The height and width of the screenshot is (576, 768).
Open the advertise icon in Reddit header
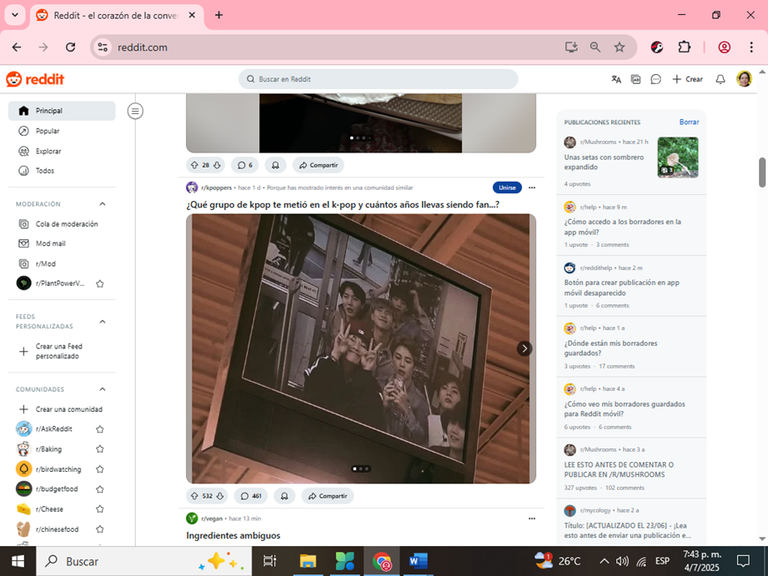pyautogui.click(x=636, y=79)
